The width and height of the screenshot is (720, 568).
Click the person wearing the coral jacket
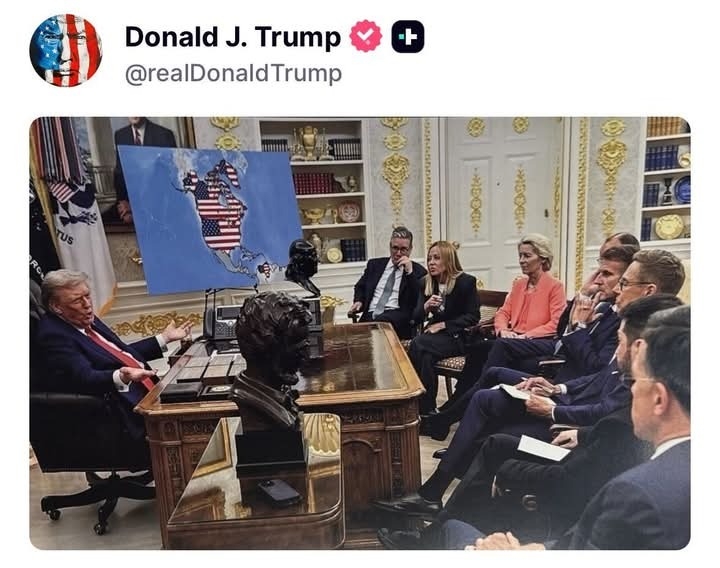(531, 292)
